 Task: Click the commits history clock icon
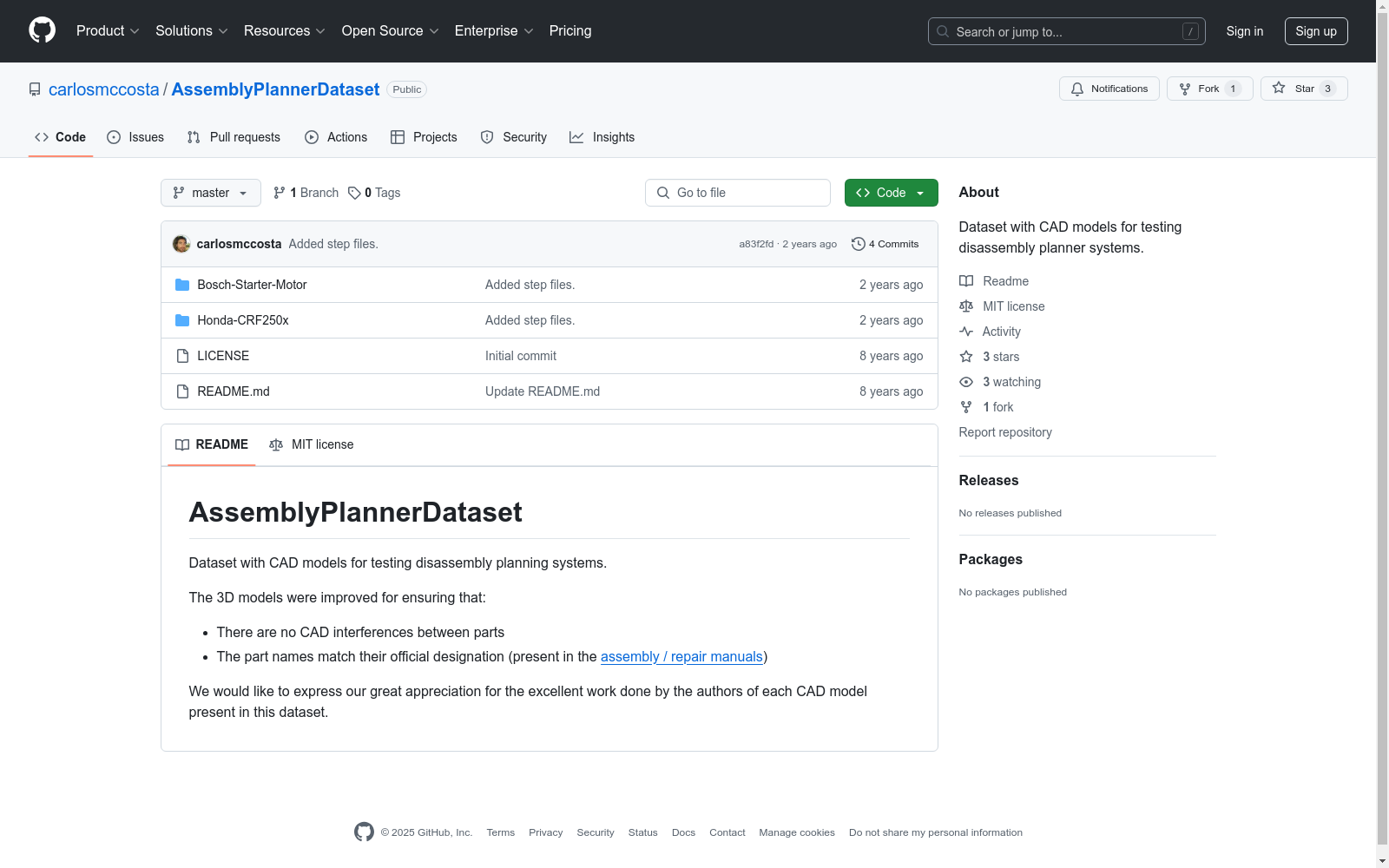pos(859,244)
